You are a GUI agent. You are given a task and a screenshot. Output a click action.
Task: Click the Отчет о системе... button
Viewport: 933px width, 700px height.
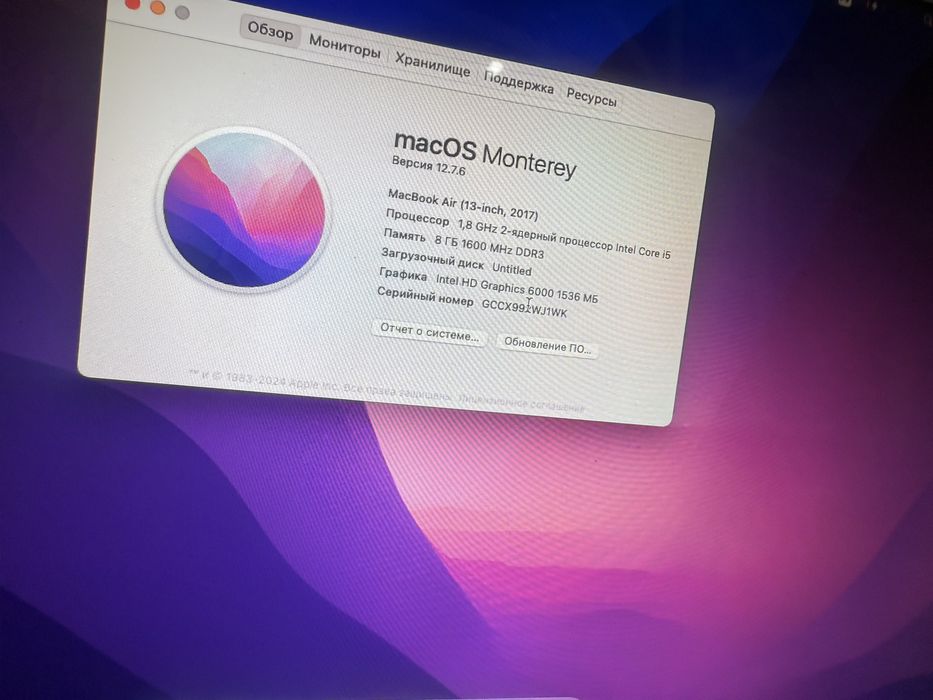(x=430, y=332)
